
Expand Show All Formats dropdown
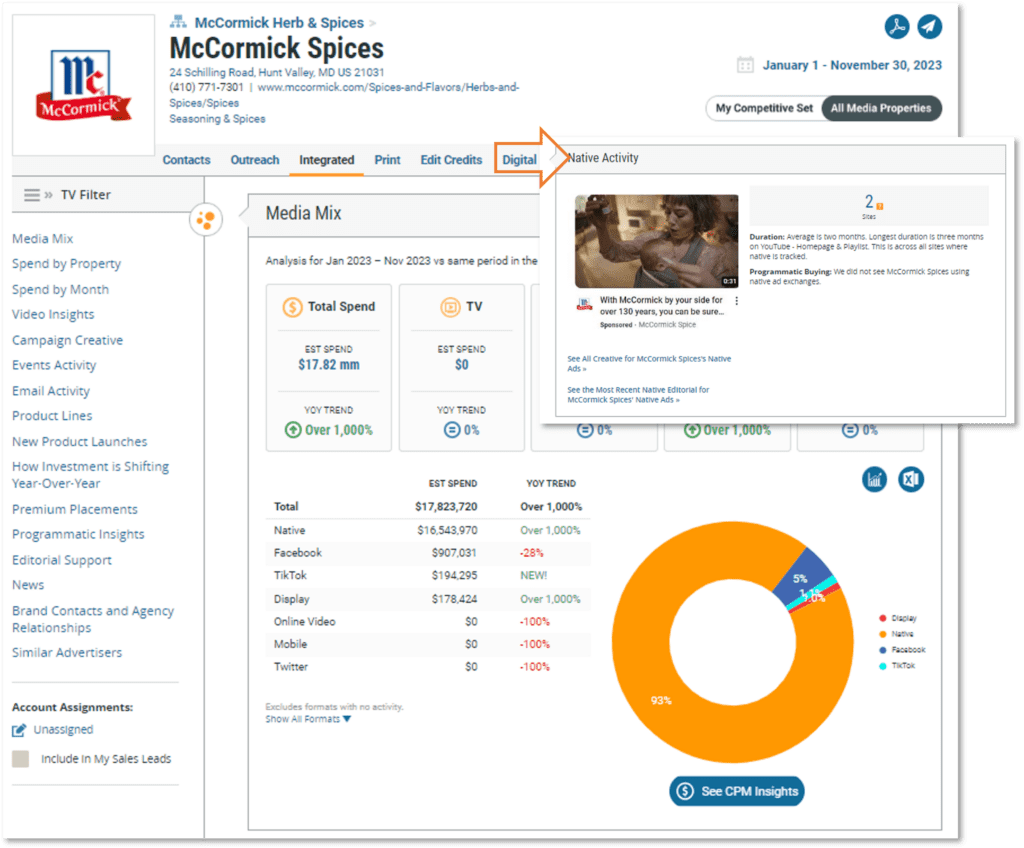pos(308,719)
